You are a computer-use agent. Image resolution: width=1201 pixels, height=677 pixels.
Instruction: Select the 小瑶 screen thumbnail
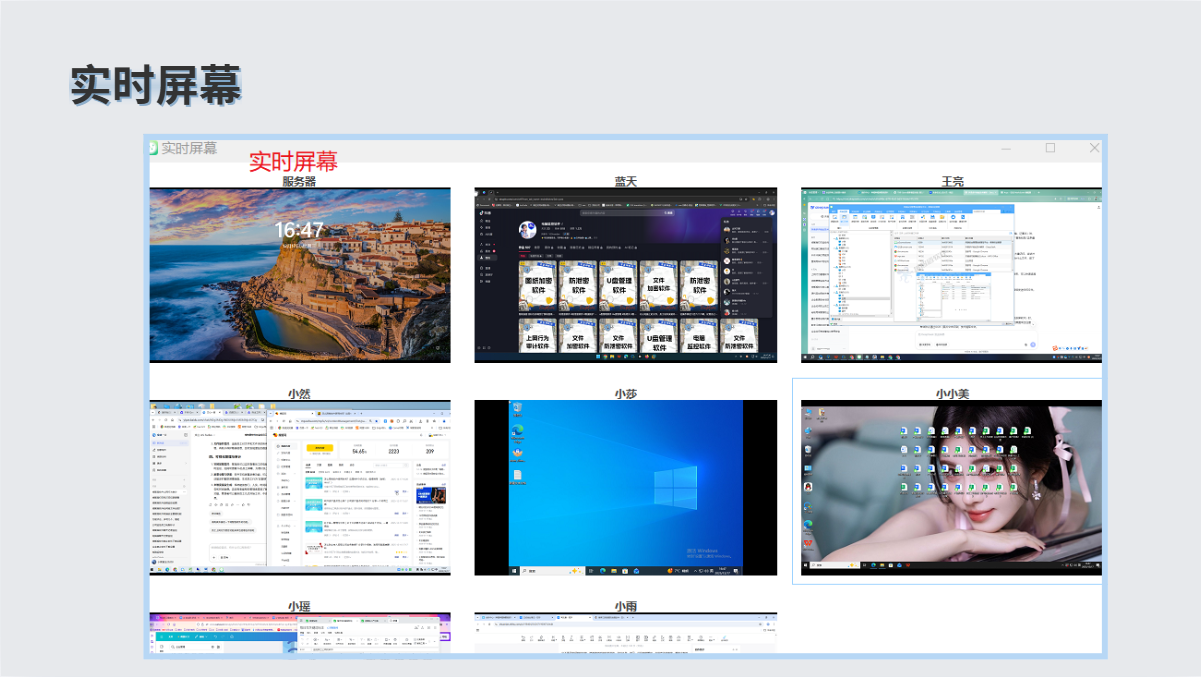(x=299, y=633)
